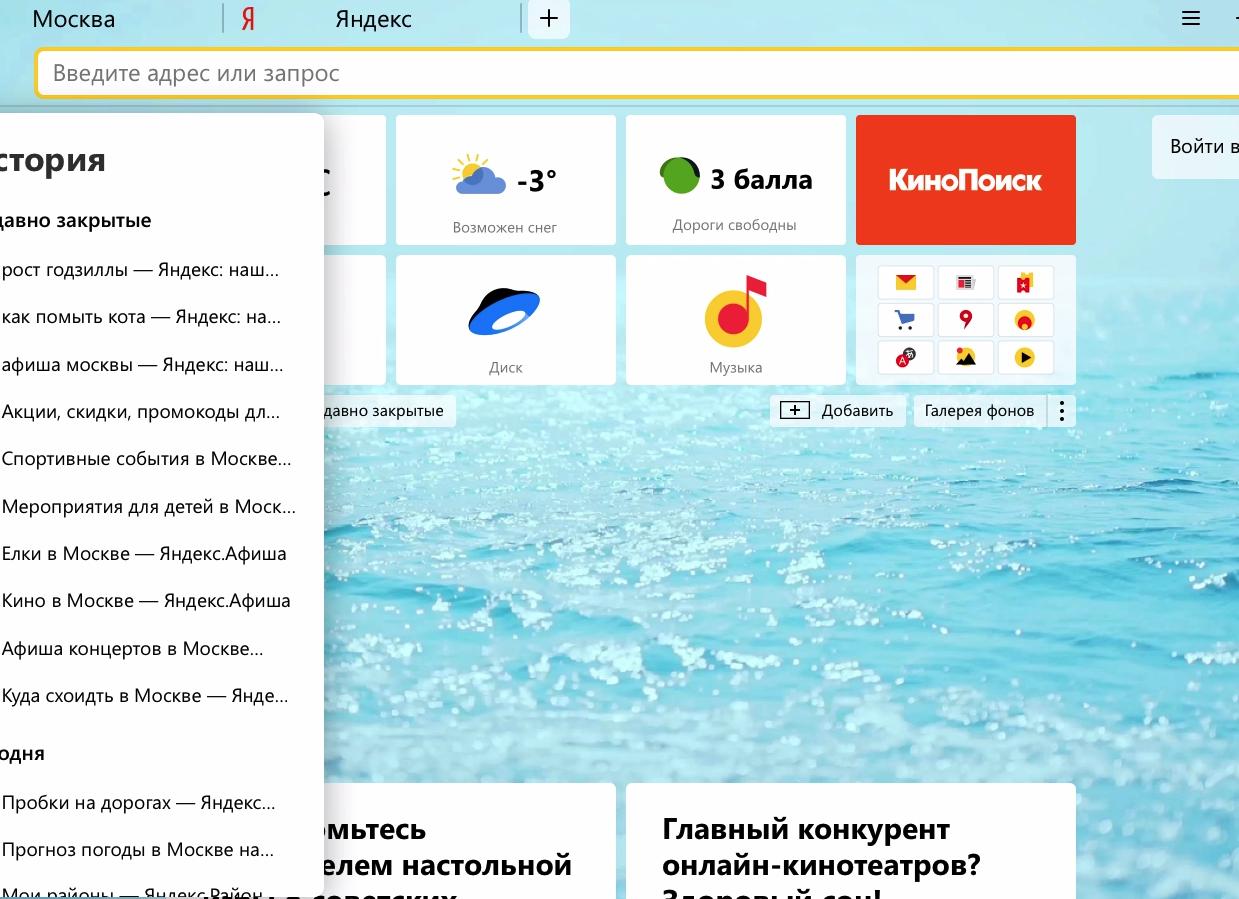Viewport: 1239px width, 899px height.
Task: Open Yandex News from the services grid
Action: 965,282
